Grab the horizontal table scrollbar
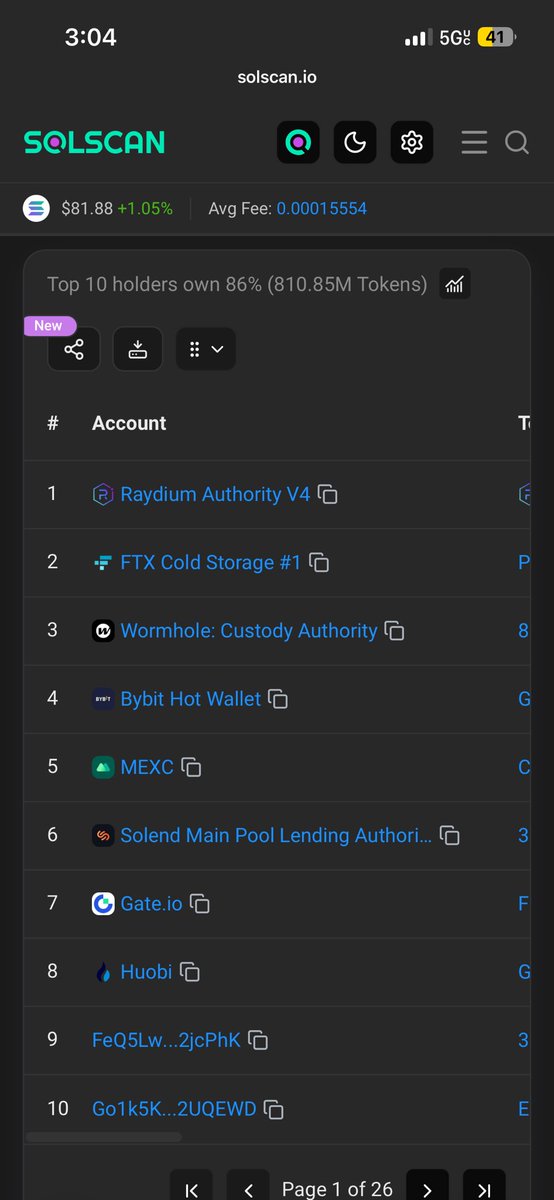 point(104,1137)
